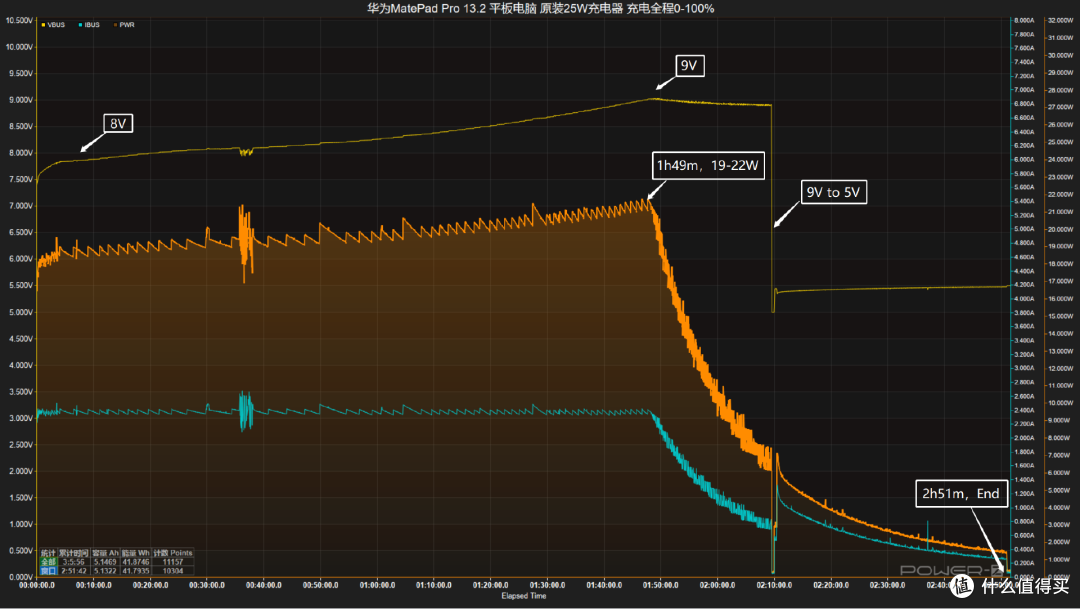Viewport: 1080px width, 609px height.
Task: Click the 41.7935 energy value
Action: pos(136,570)
